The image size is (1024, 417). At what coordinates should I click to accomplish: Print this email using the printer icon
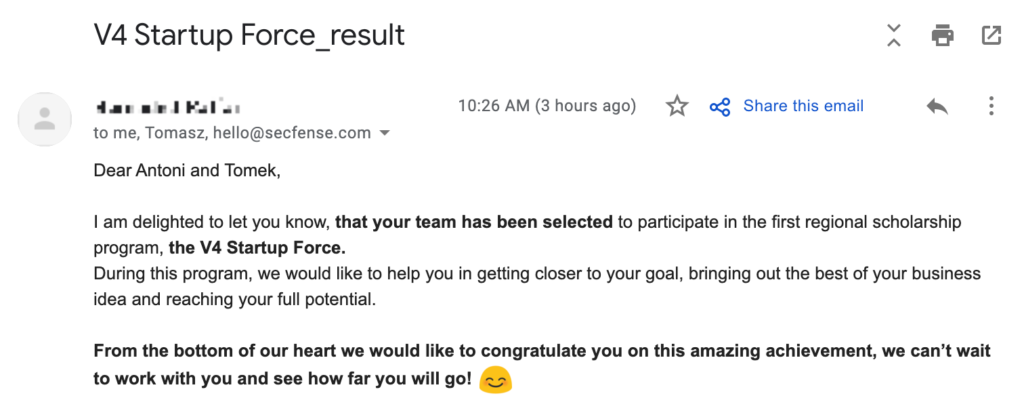coord(942,35)
